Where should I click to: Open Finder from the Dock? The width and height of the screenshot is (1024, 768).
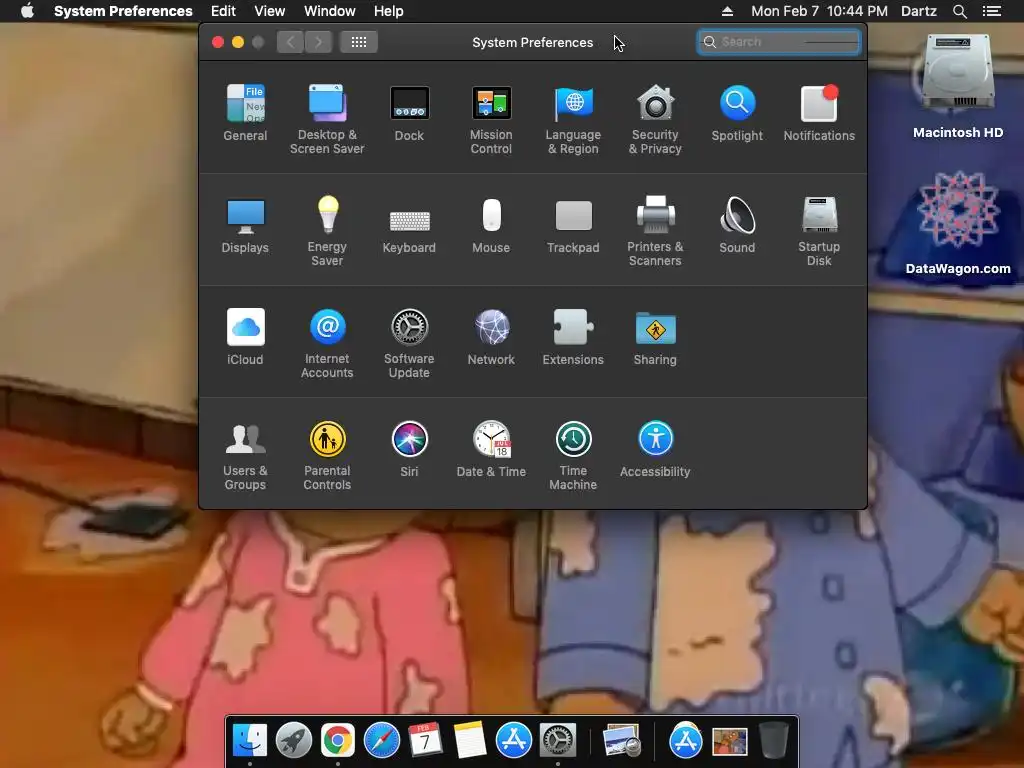pos(250,741)
